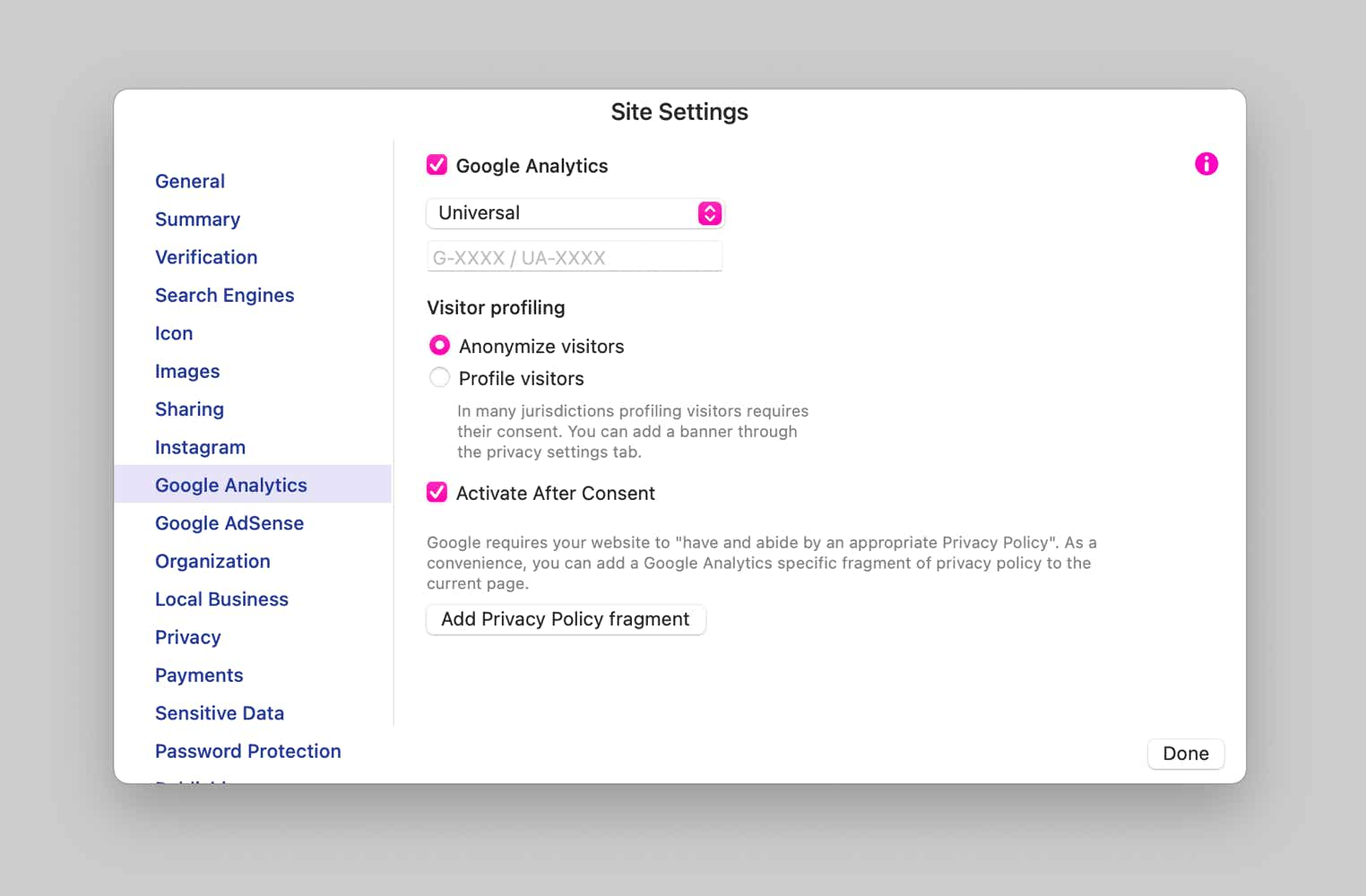Click the G-XXXX / UA-XXXX tracking ID field

(x=575, y=257)
